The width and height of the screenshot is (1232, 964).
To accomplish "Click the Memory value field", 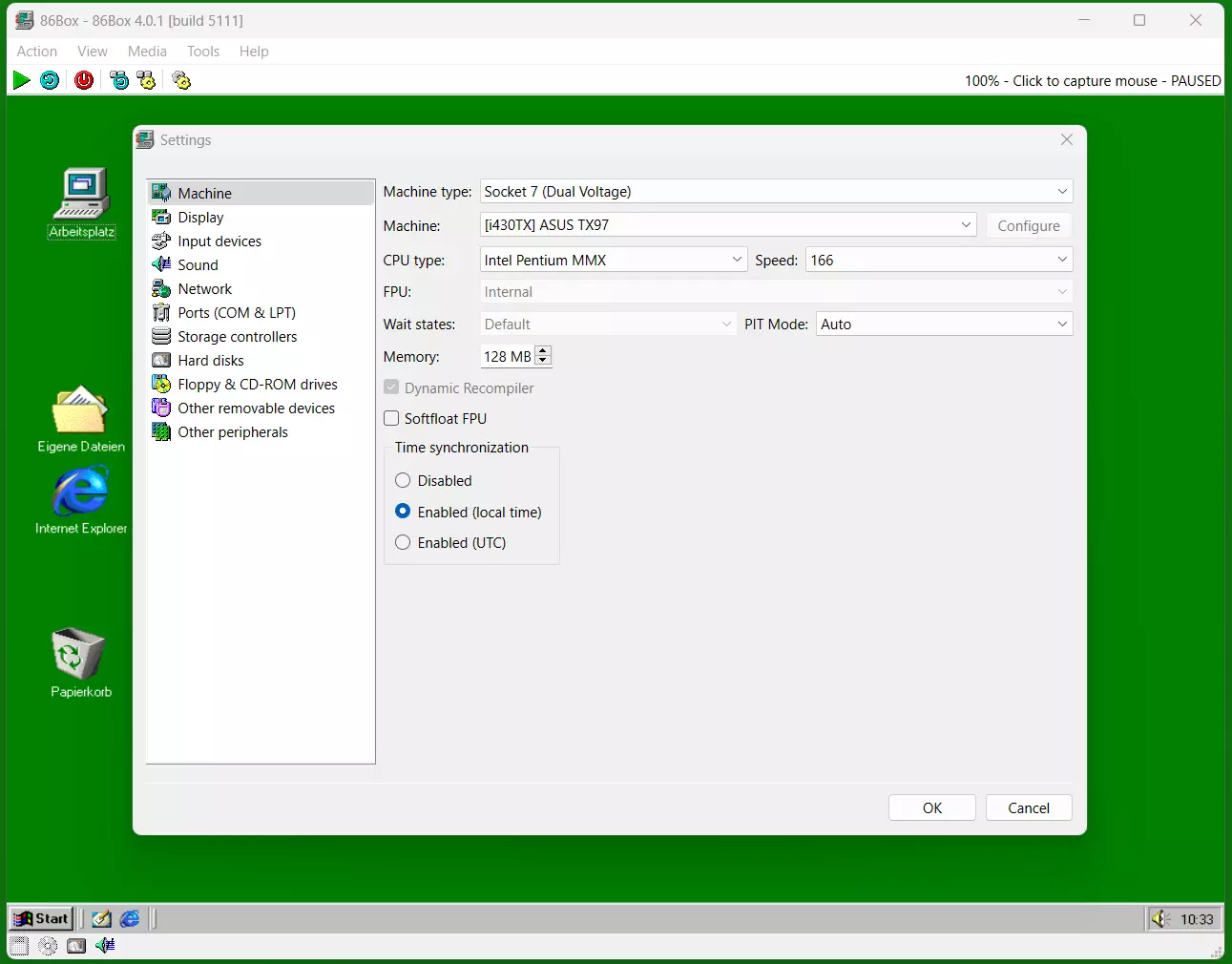I will pos(508,356).
